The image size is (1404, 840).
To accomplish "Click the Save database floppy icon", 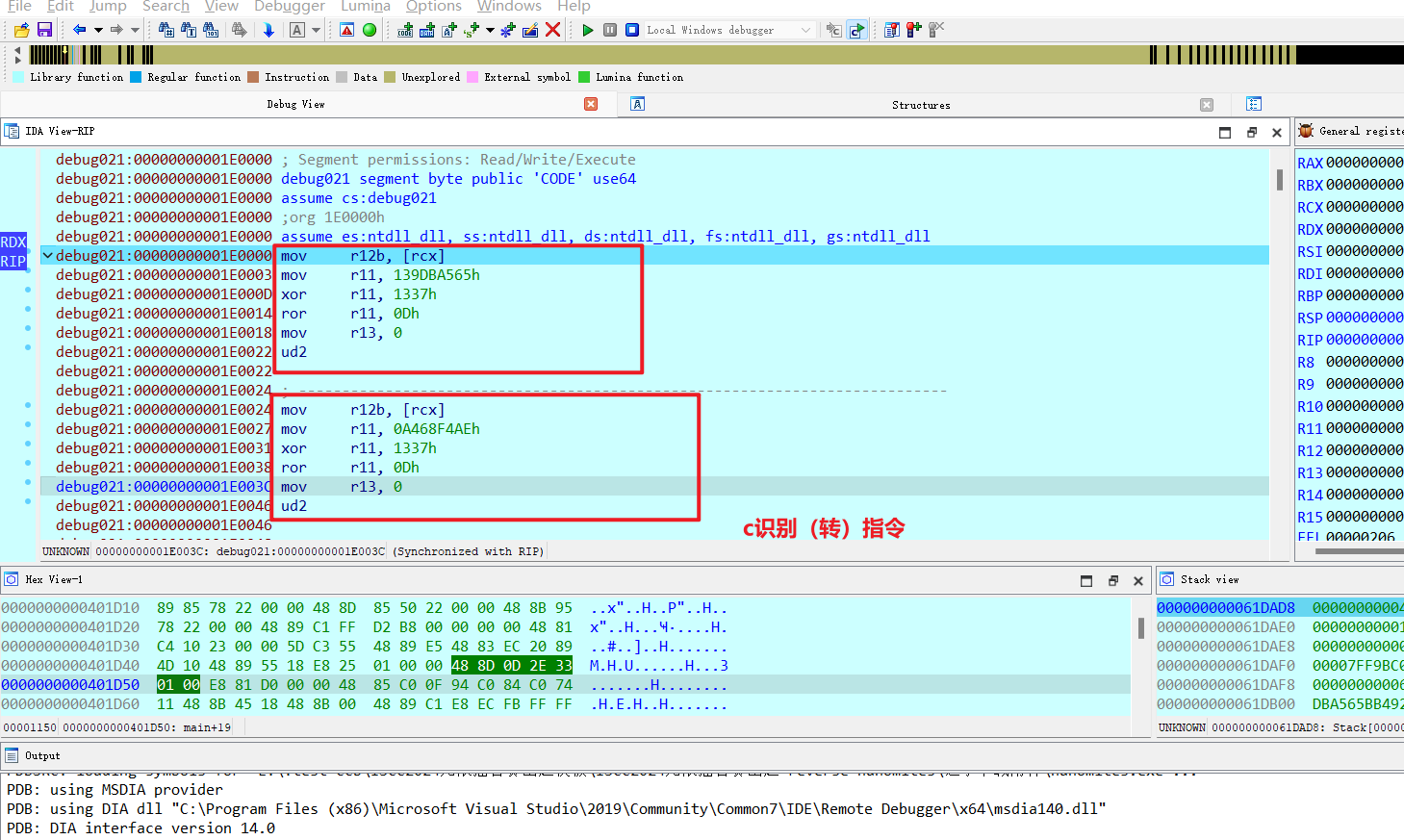I will (44, 30).
